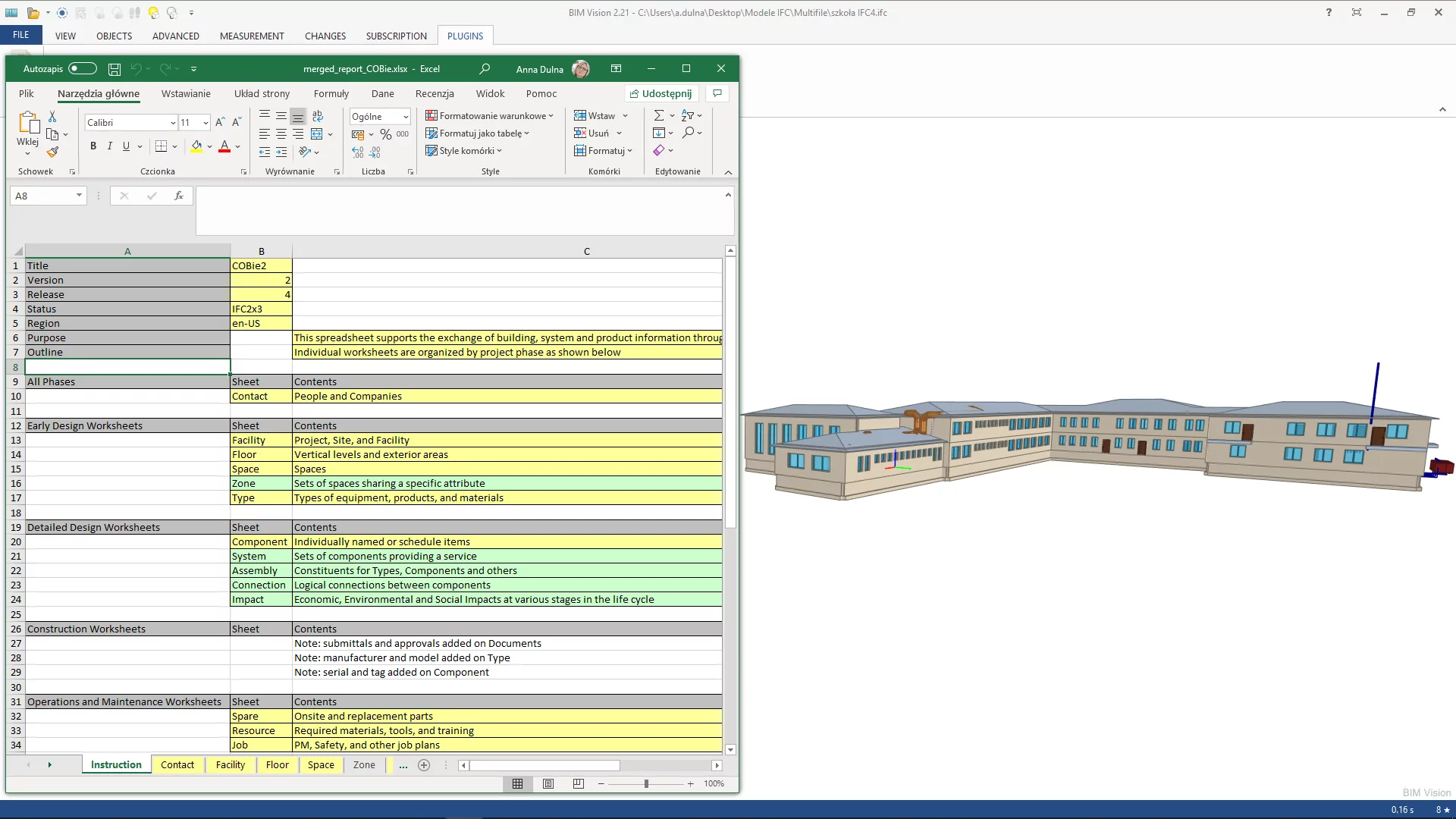Click the wrap text icon

pos(318,116)
